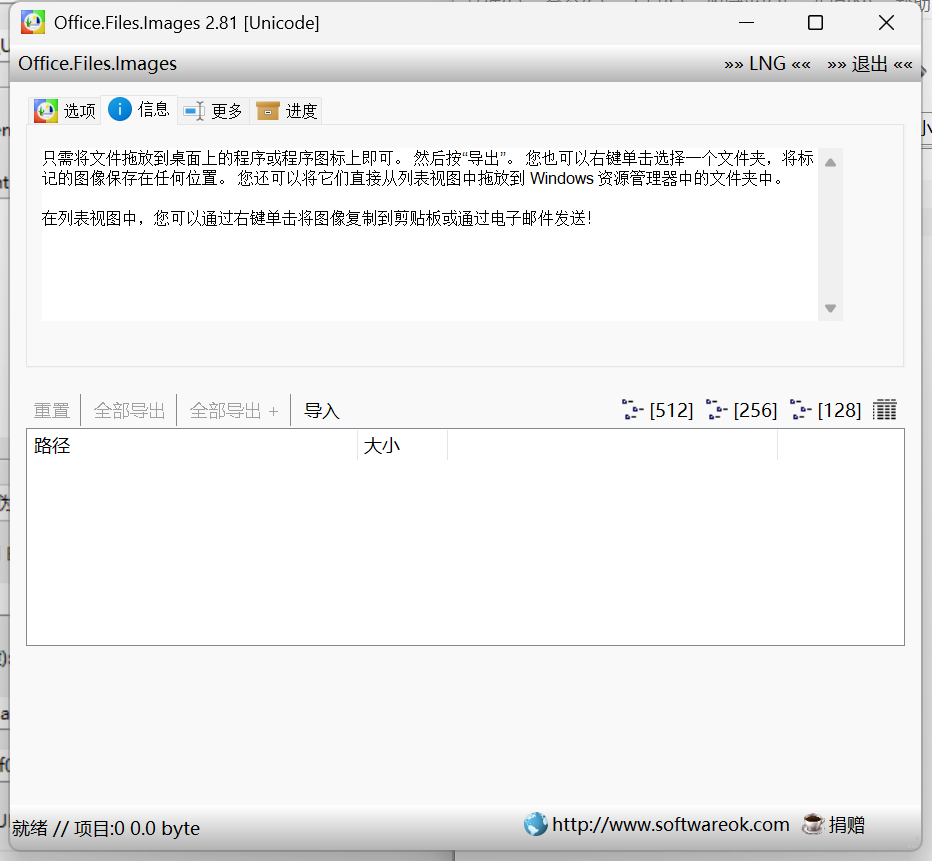The height and width of the screenshot is (861, 932).
Task: Click »» 退出 «« to exit
Action: point(867,63)
